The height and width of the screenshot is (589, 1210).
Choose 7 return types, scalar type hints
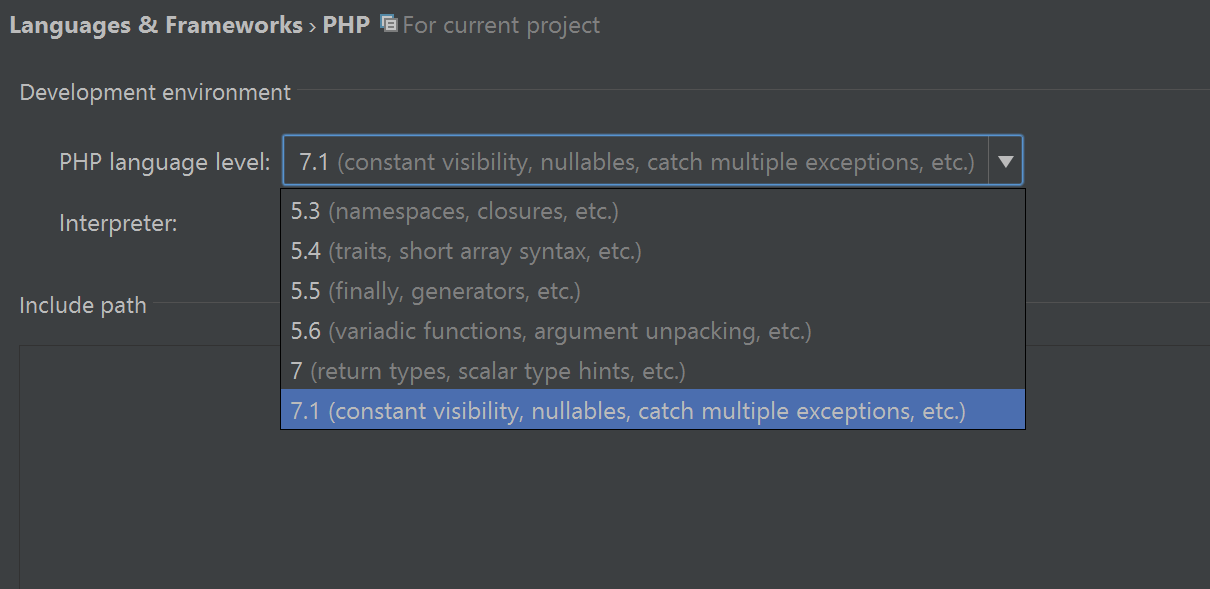coord(653,370)
